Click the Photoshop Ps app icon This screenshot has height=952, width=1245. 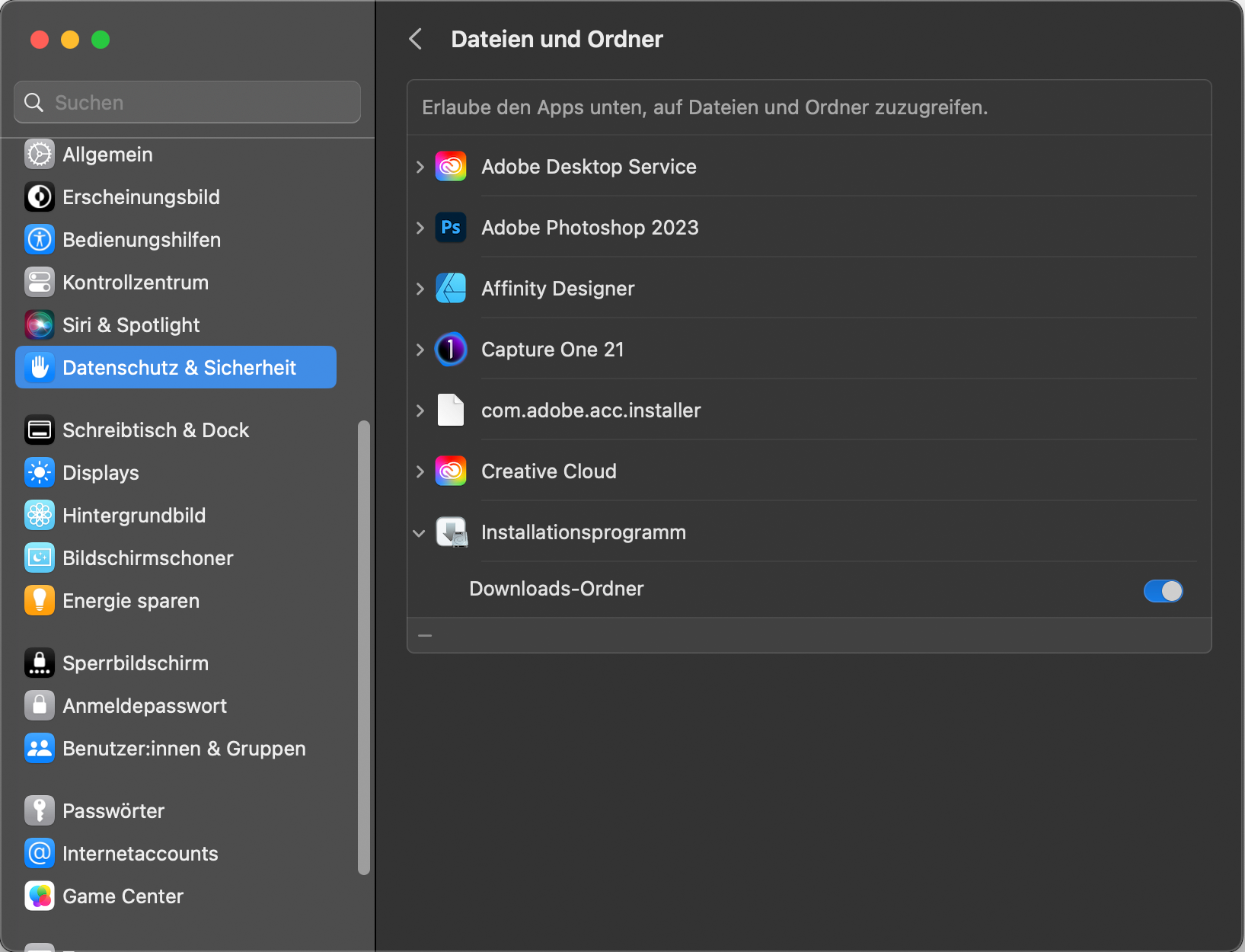[x=451, y=228]
